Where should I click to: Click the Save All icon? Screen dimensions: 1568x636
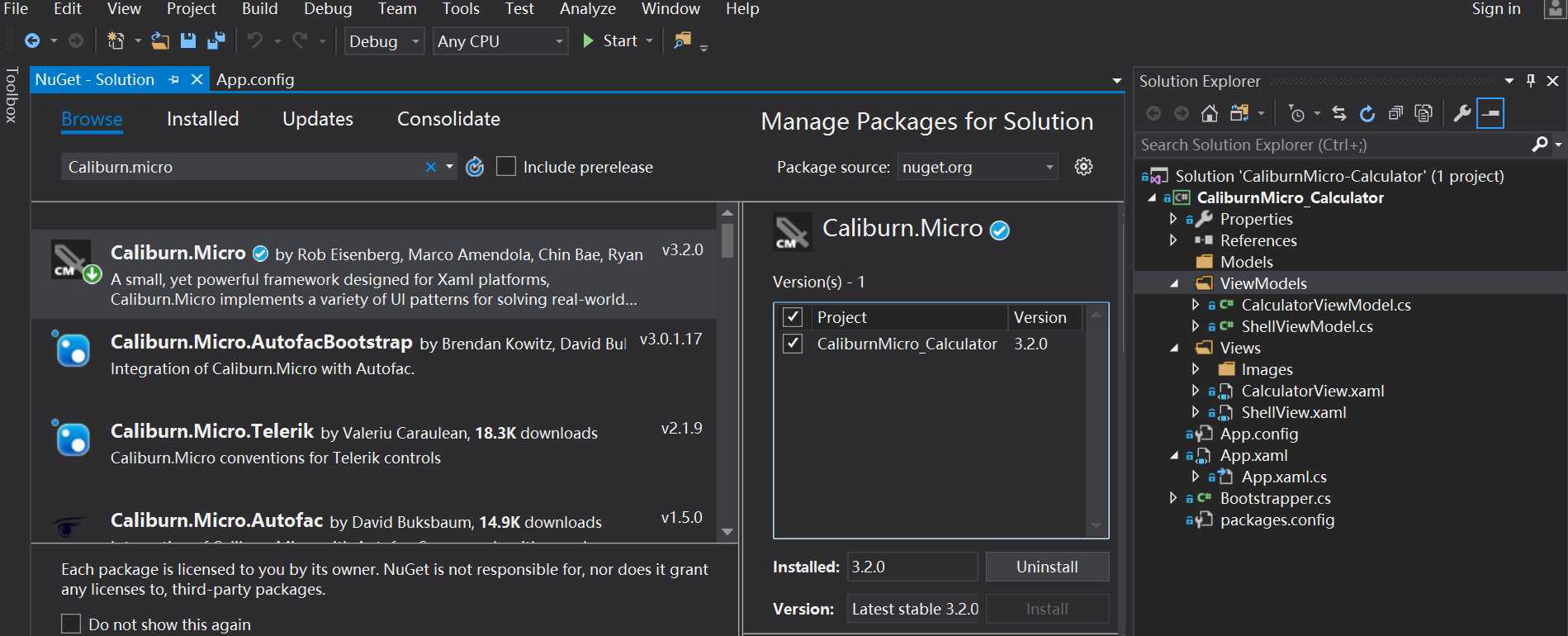[x=216, y=40]
